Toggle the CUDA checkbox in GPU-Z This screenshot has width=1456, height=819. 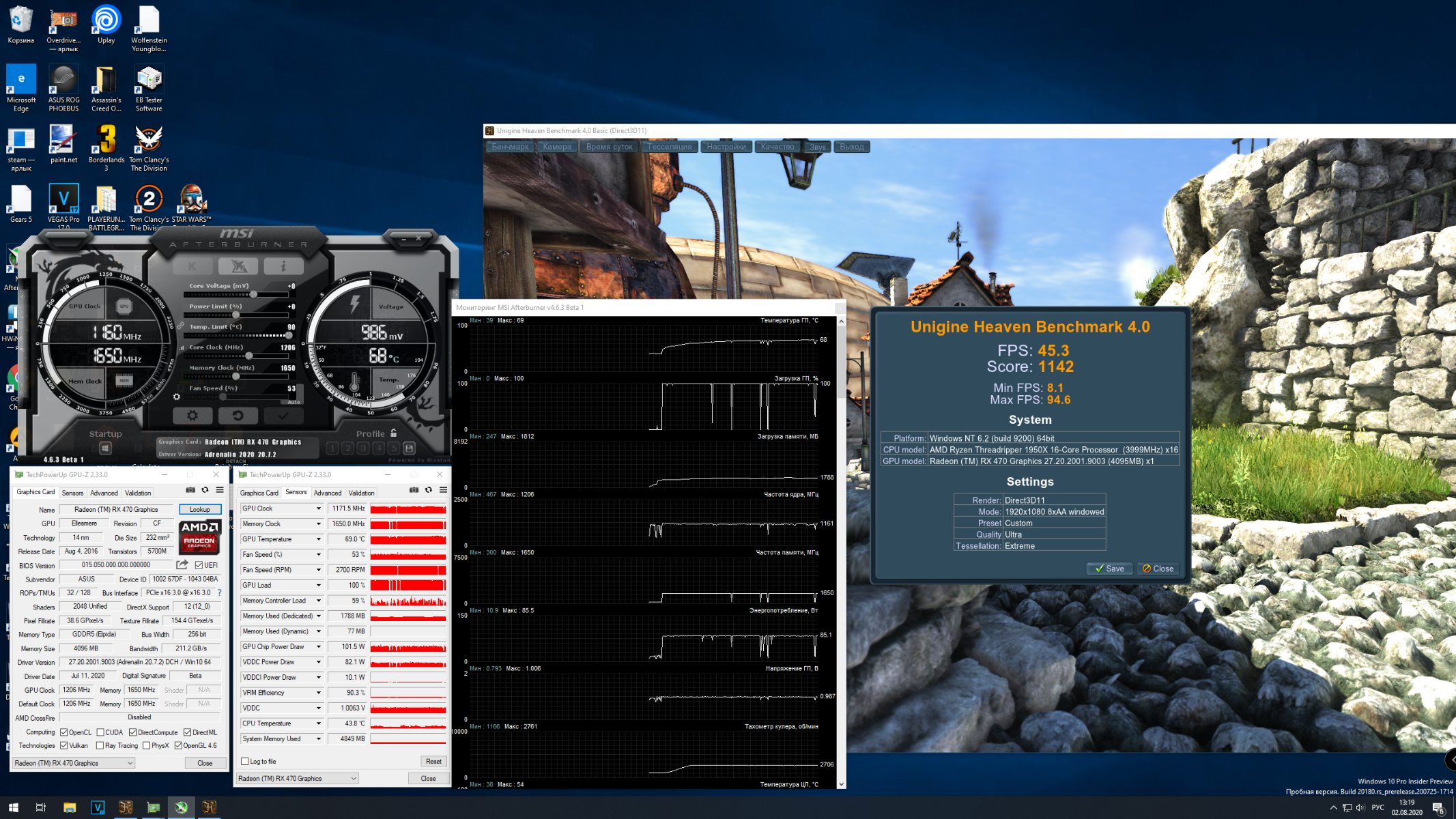(x=100, y=732)
